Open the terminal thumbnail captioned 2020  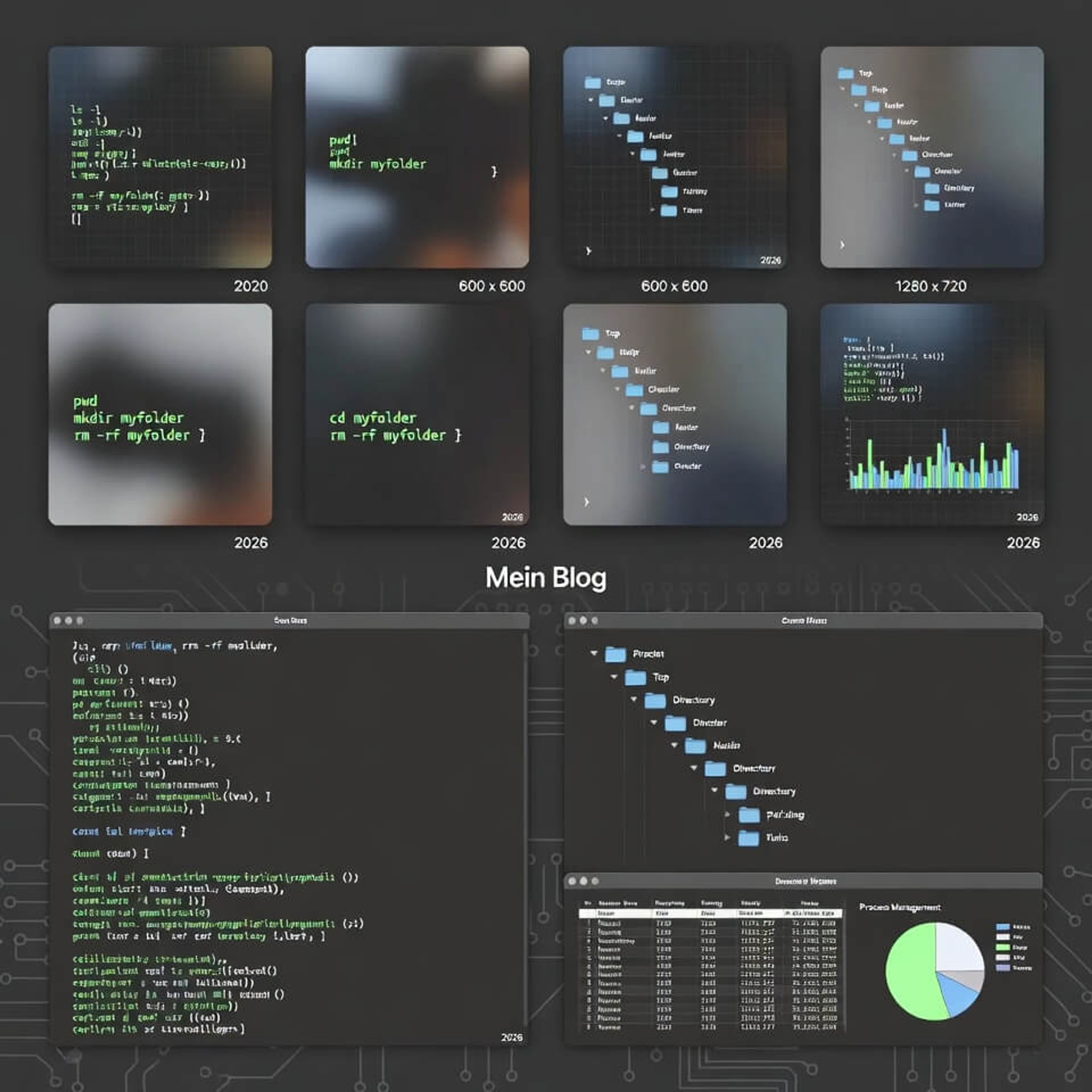pyautogui.click(x=160, y=157)
